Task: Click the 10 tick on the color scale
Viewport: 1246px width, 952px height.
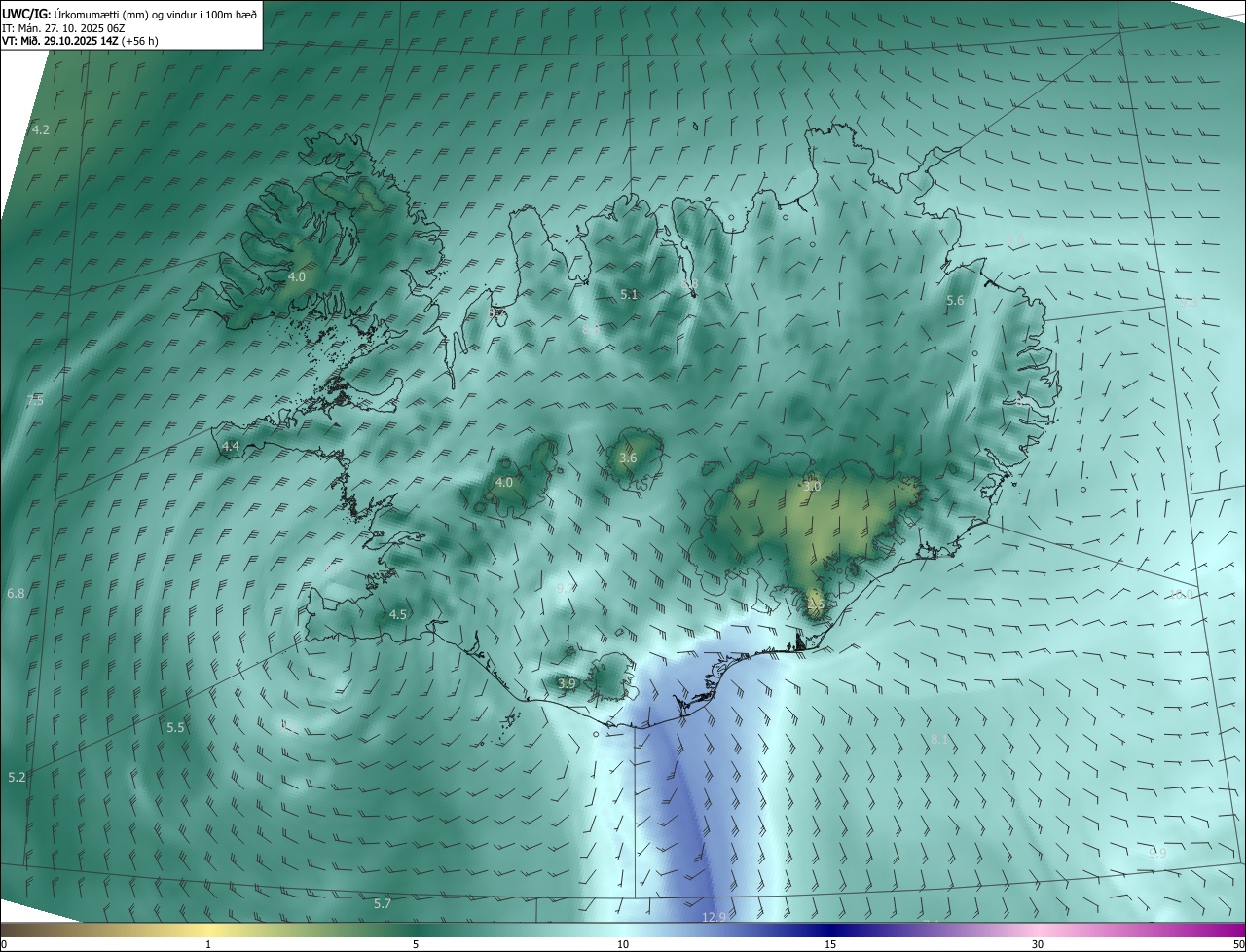Action: (623, 944)
